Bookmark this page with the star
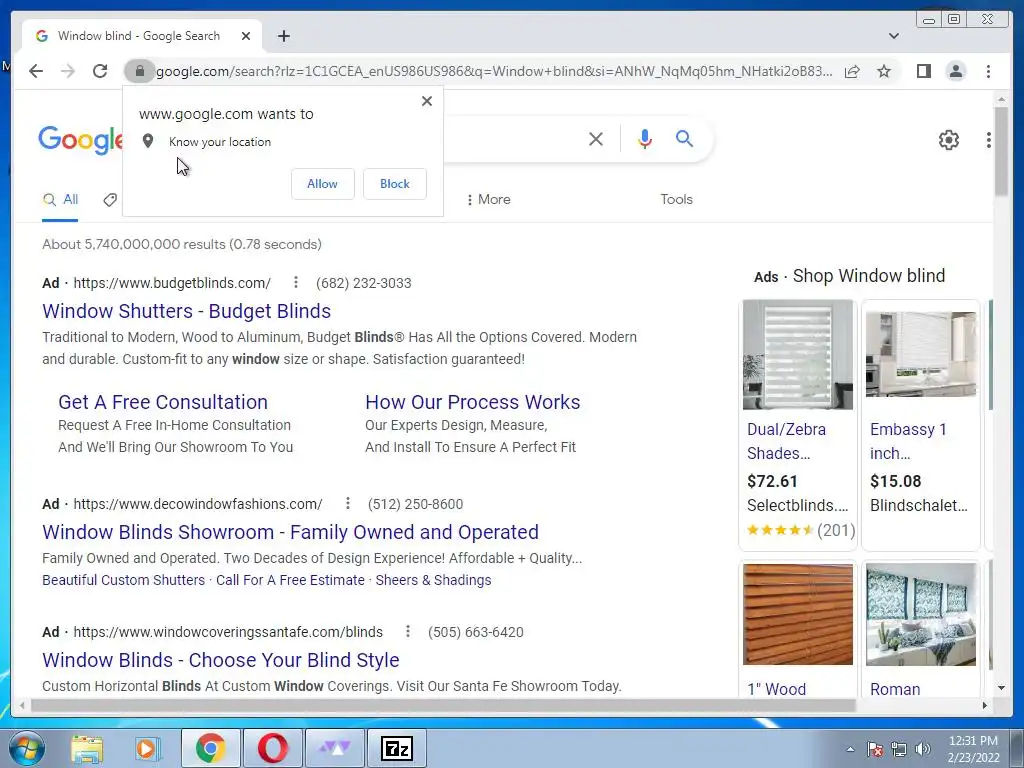Screen dimensions: 1024x768 [x=884, y=71]
